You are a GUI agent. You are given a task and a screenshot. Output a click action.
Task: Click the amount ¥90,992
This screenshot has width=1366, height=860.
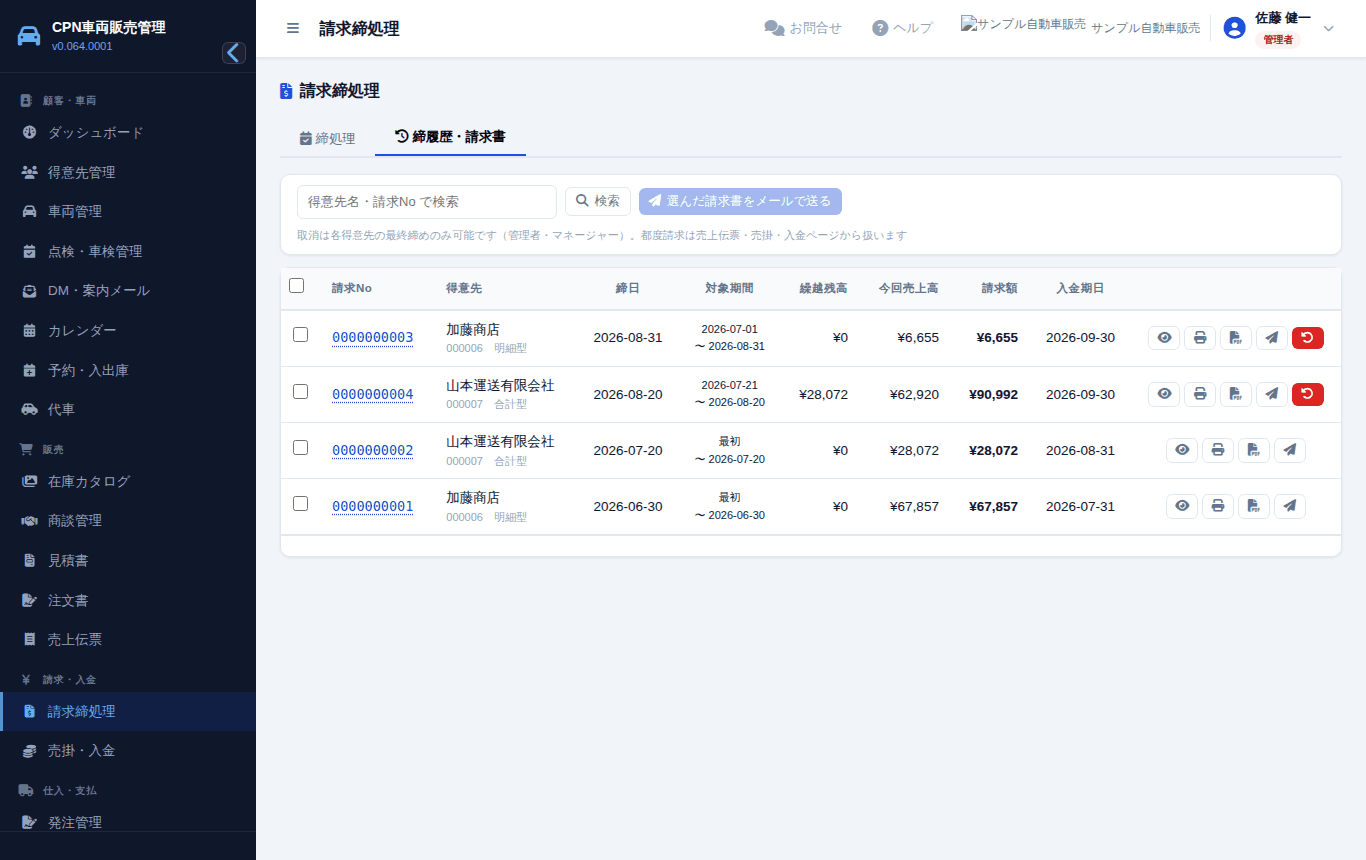click(993, 394)
